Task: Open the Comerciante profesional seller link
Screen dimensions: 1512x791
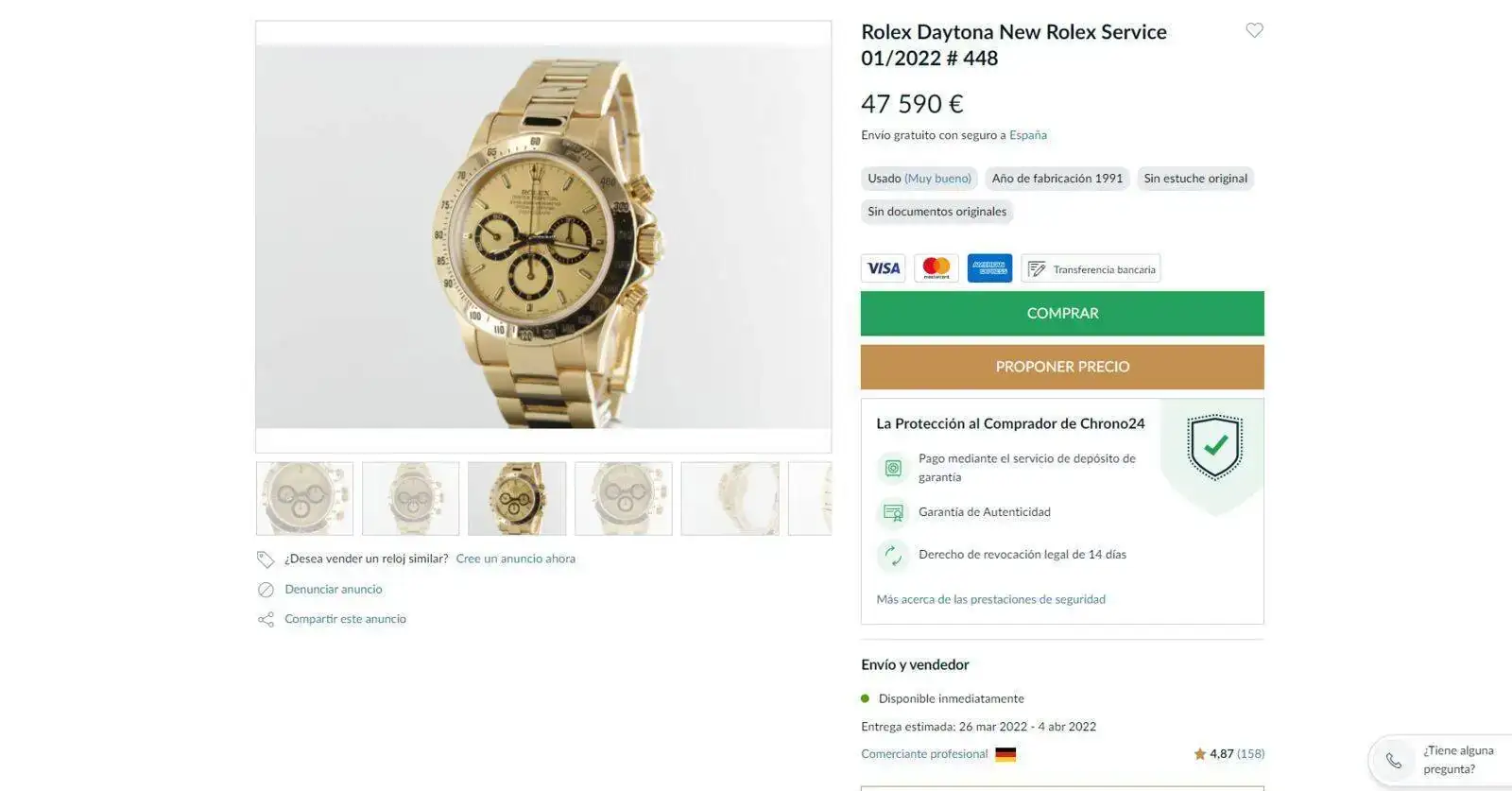Action: (x=924, y=754)
